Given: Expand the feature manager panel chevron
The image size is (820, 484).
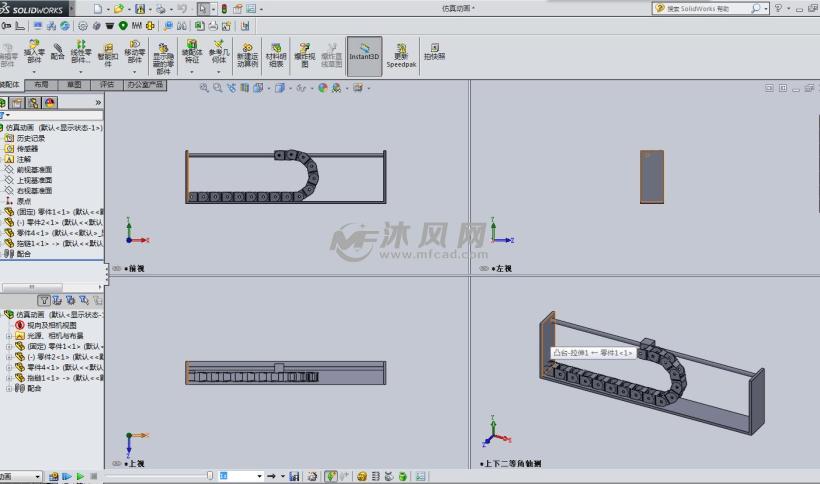Looking at the screenshot, I should point(98,102).
